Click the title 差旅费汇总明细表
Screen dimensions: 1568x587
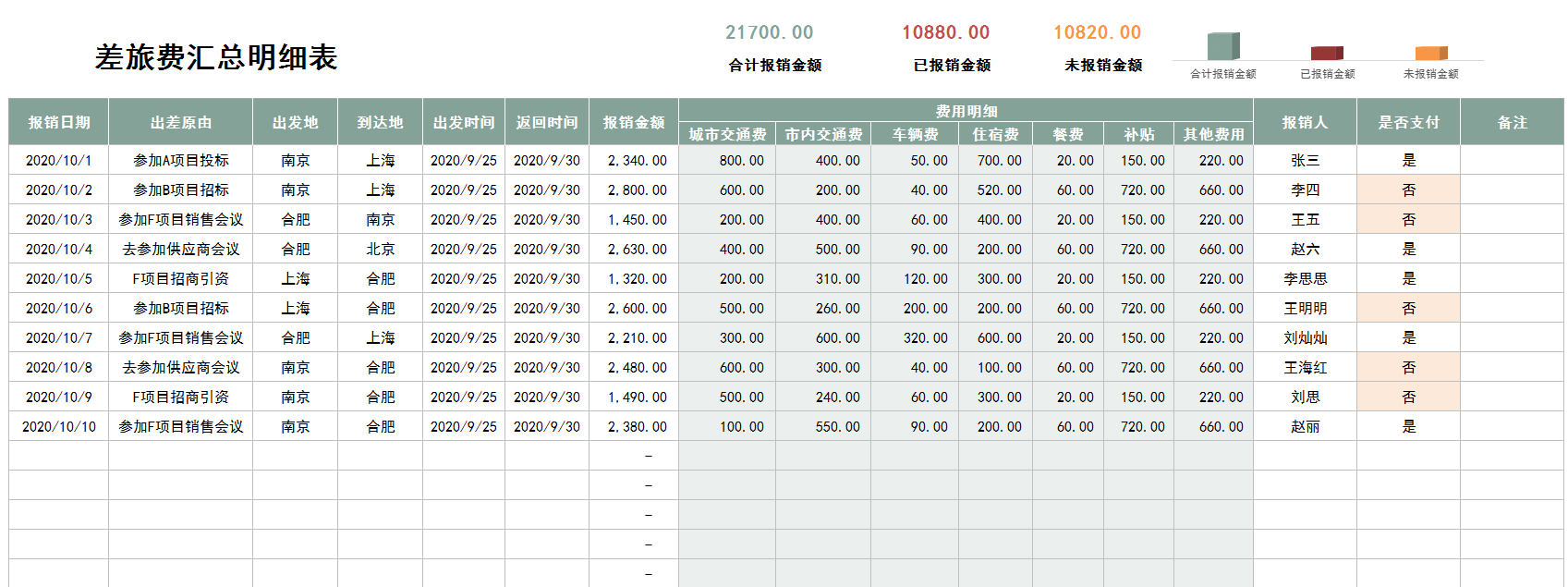pyautogui.click(x=216, y=57)
